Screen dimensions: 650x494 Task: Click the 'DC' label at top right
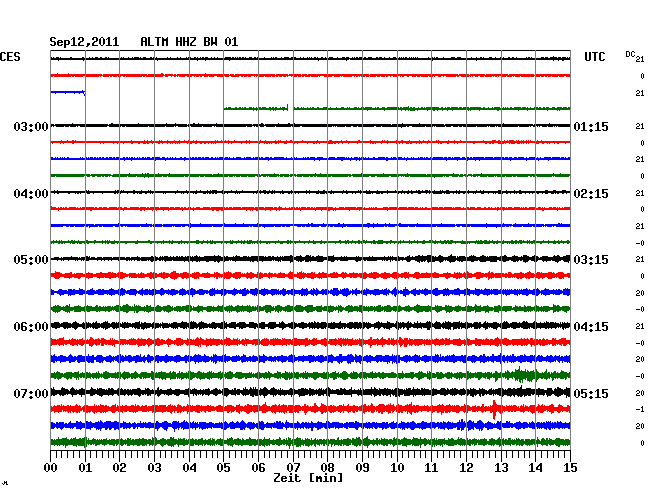pos(630,54)
